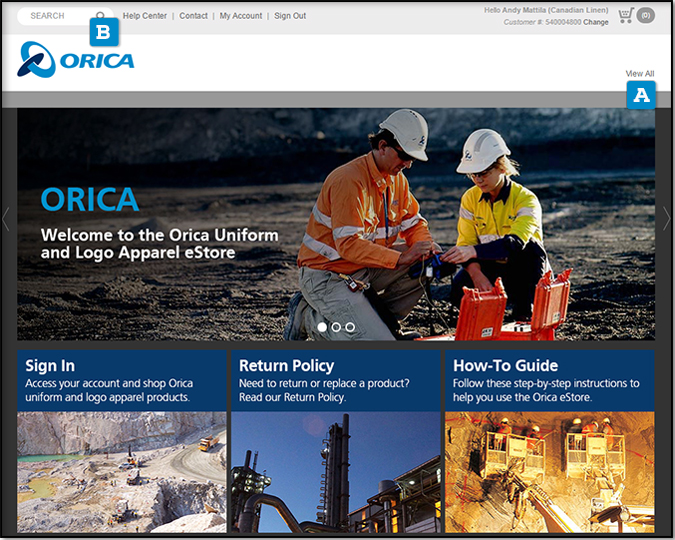This screenshot has width=675, height=540.
Task: Click the Orica logo
Action: click(76, 60)
